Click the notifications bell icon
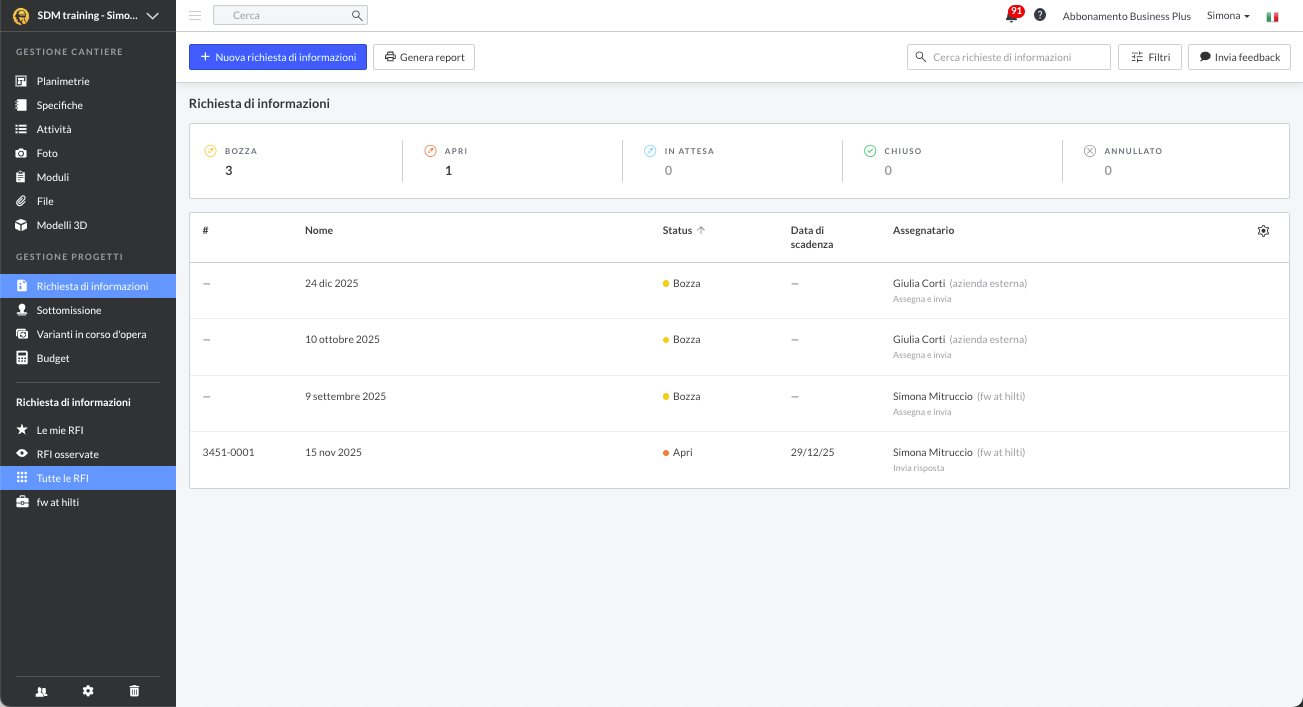Viewport: 1303px width, 707px height. (1011, 16)
